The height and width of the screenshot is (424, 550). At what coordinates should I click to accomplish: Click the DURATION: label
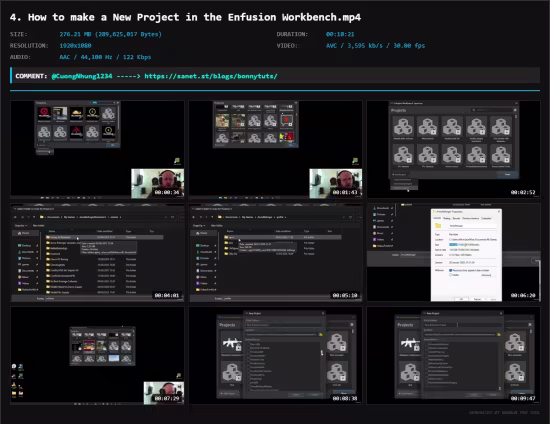(x=292, y=34)
